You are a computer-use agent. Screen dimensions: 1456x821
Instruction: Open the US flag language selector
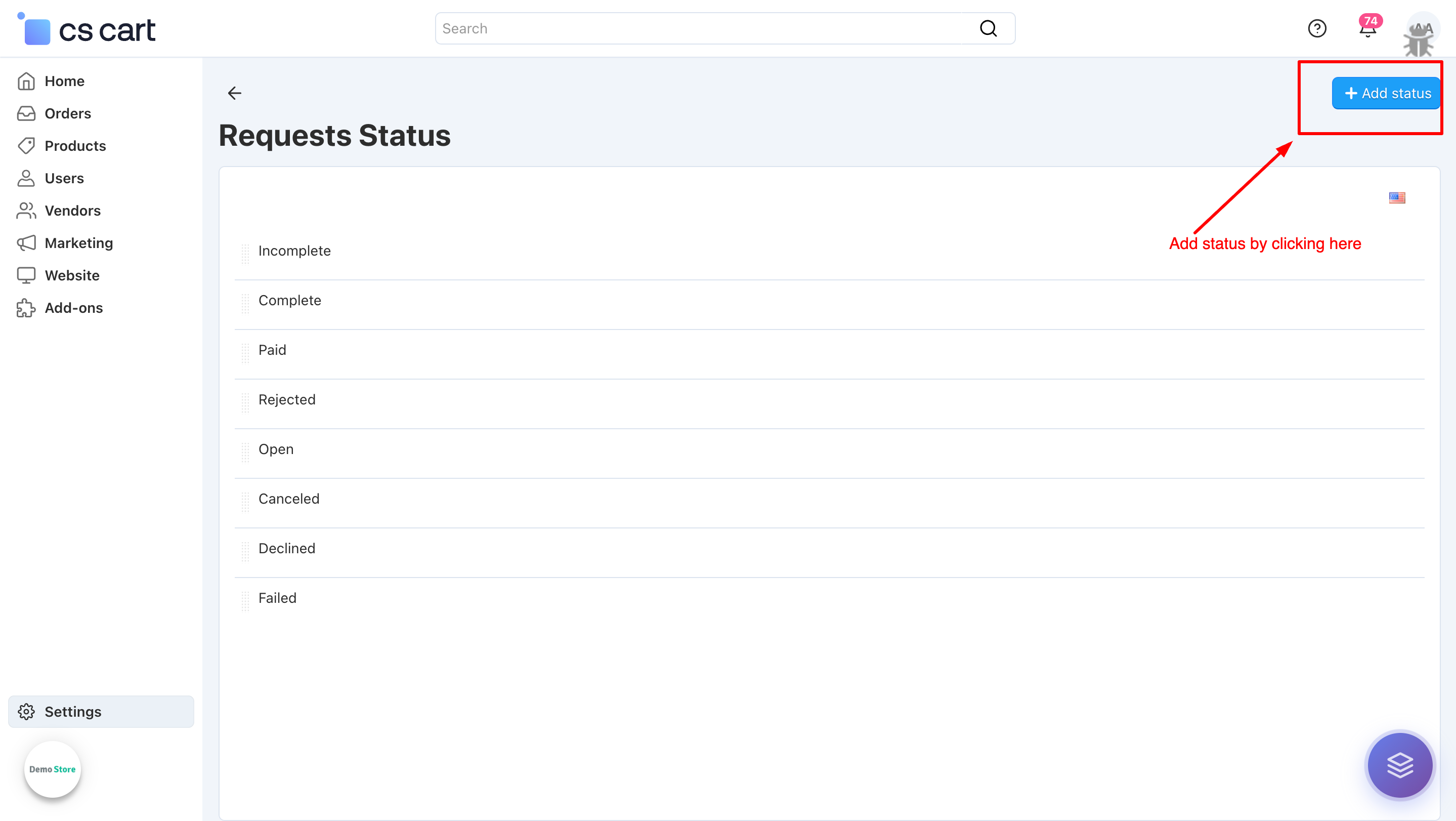coord(1397,197)
